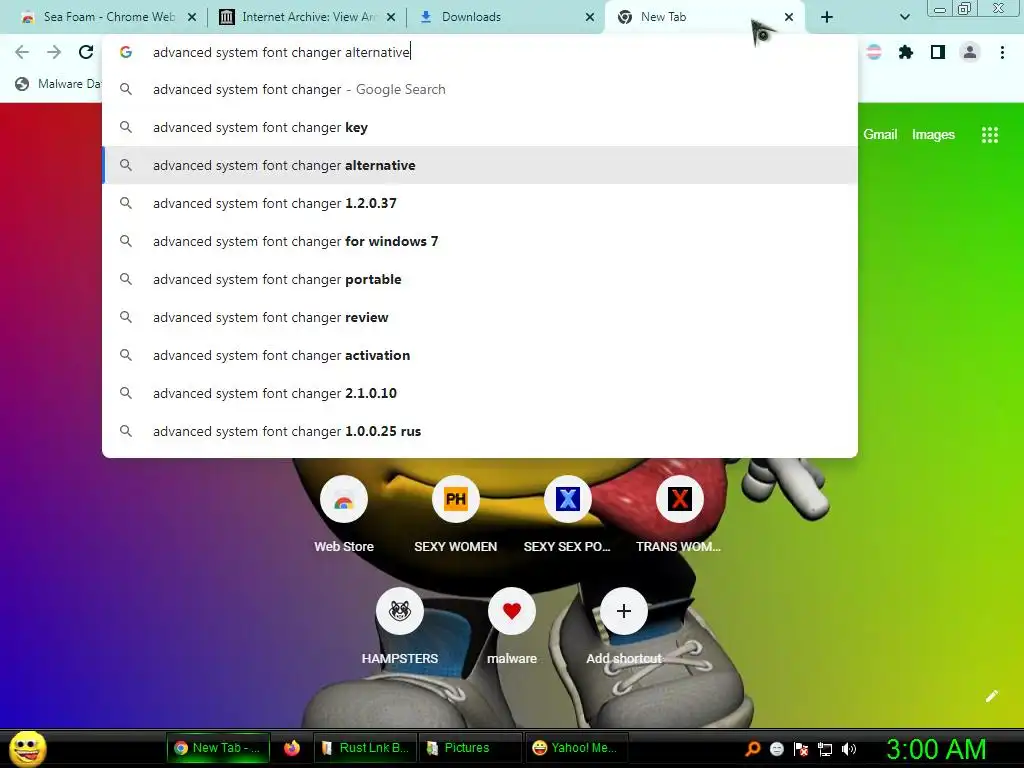
Task: Select the highlighted 'alternative' suggestion
Action: [480, 165]
